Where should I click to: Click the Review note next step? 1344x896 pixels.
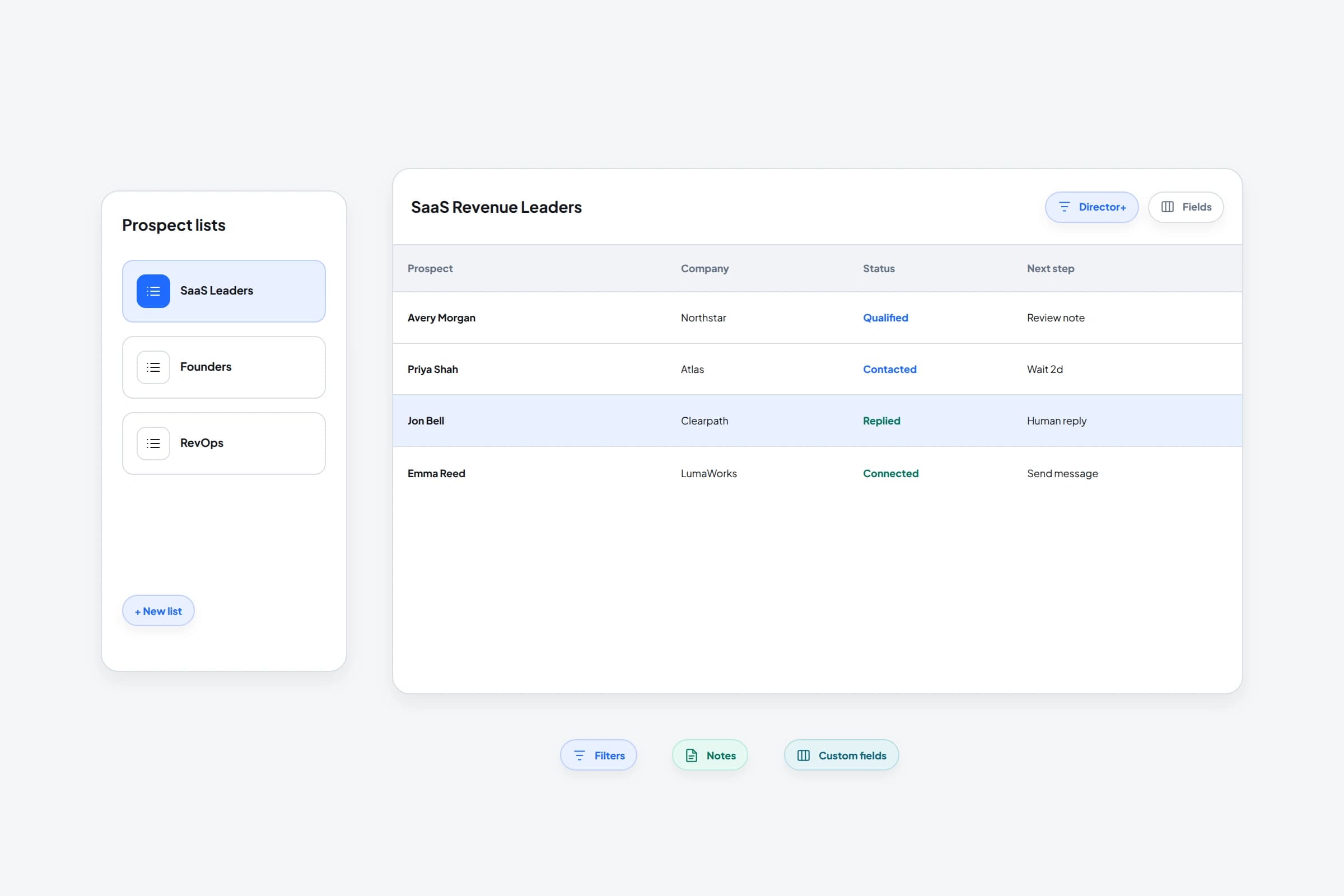pos(1056,318)
